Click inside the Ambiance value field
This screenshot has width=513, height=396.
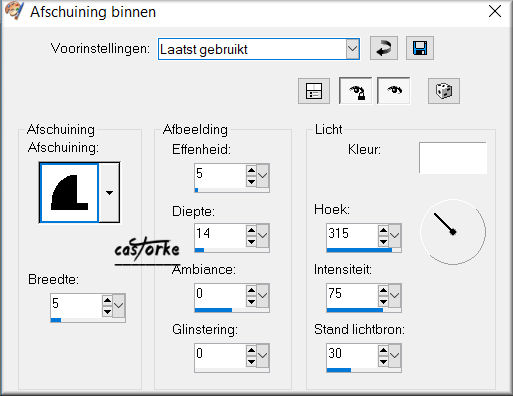pos(220,295)
